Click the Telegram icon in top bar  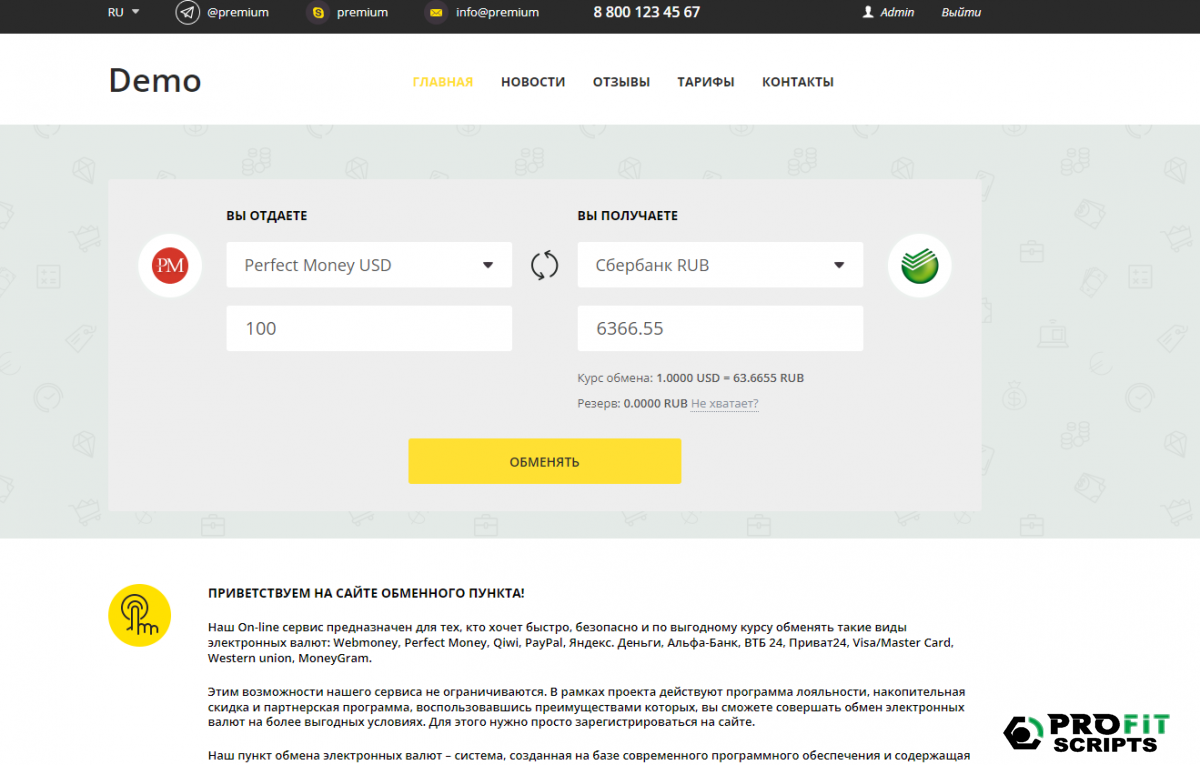click(187, 13)
